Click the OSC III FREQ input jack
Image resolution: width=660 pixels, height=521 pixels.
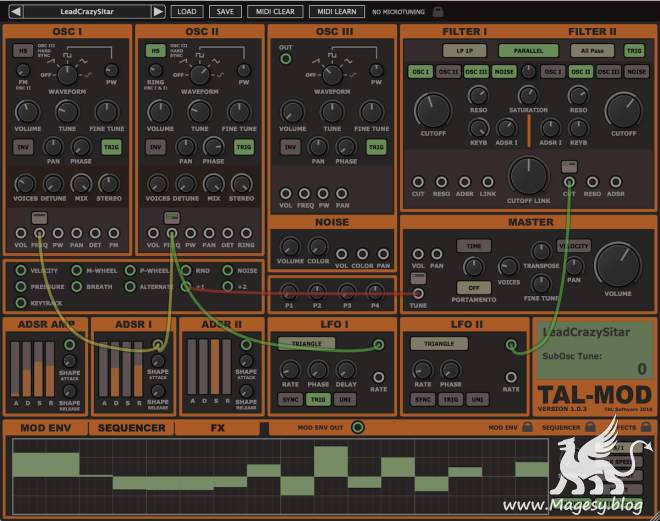[x=304, y=193]
